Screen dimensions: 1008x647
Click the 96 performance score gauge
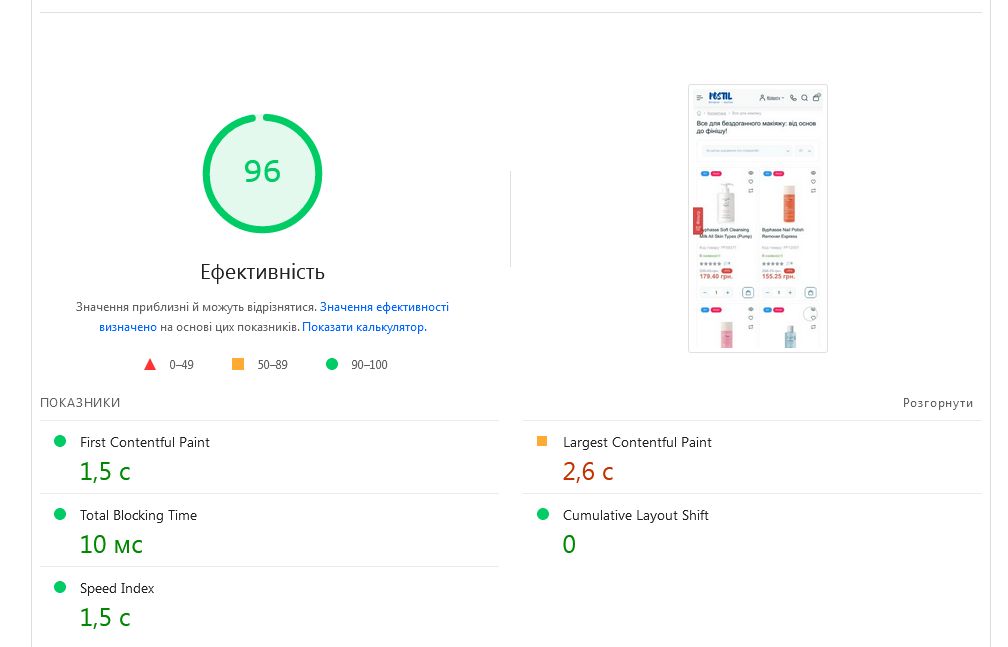point(262,172)
